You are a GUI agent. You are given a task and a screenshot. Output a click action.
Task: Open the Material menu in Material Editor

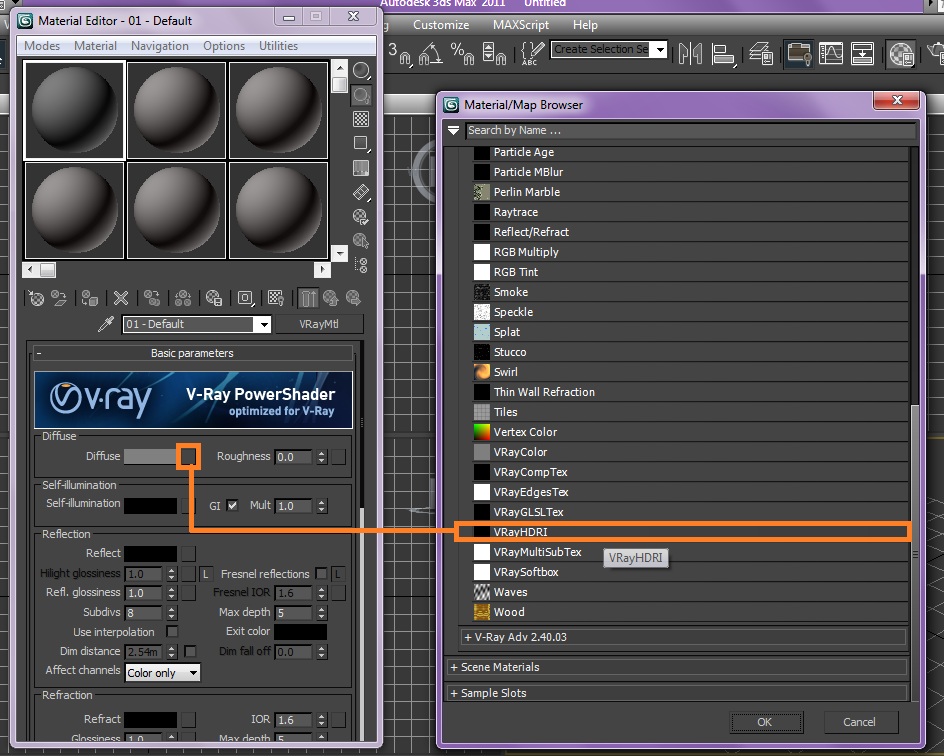[95, 46]
